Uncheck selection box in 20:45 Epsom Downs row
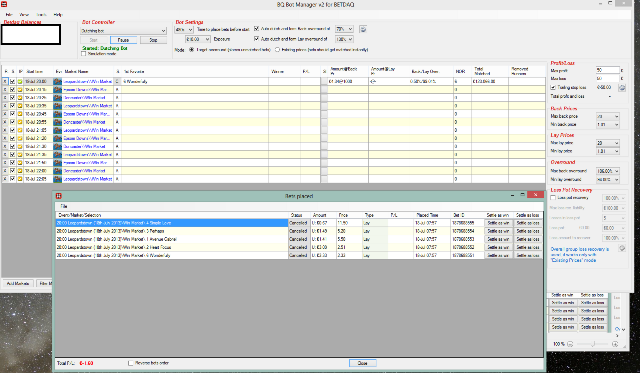 click(12, 114)
